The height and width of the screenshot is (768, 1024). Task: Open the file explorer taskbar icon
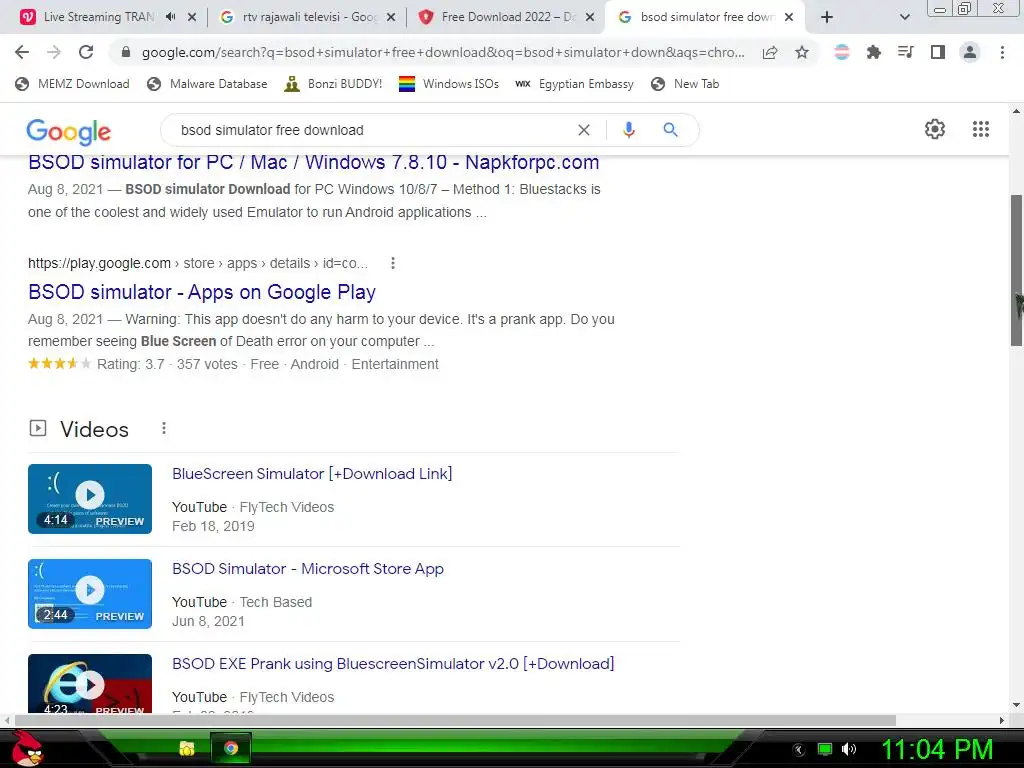tap(187, 748)
